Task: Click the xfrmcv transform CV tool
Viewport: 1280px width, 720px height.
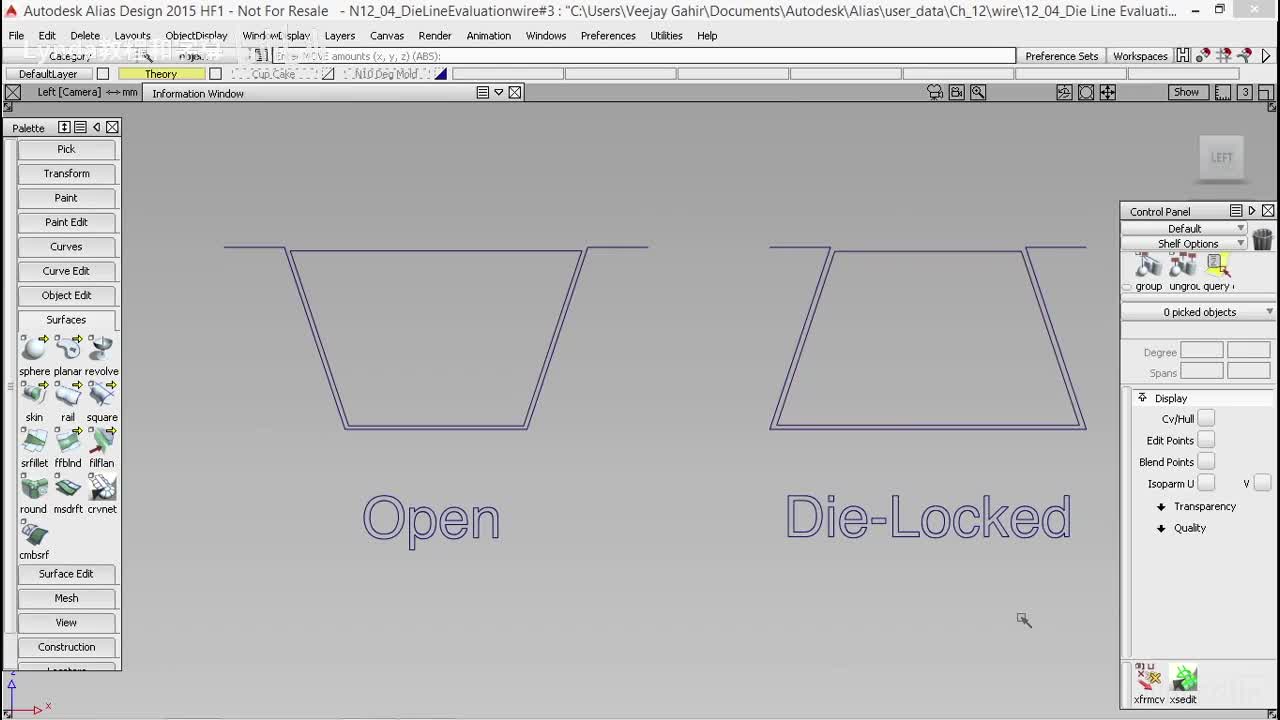Action: pyautogui.click(x=1149, y=677)
